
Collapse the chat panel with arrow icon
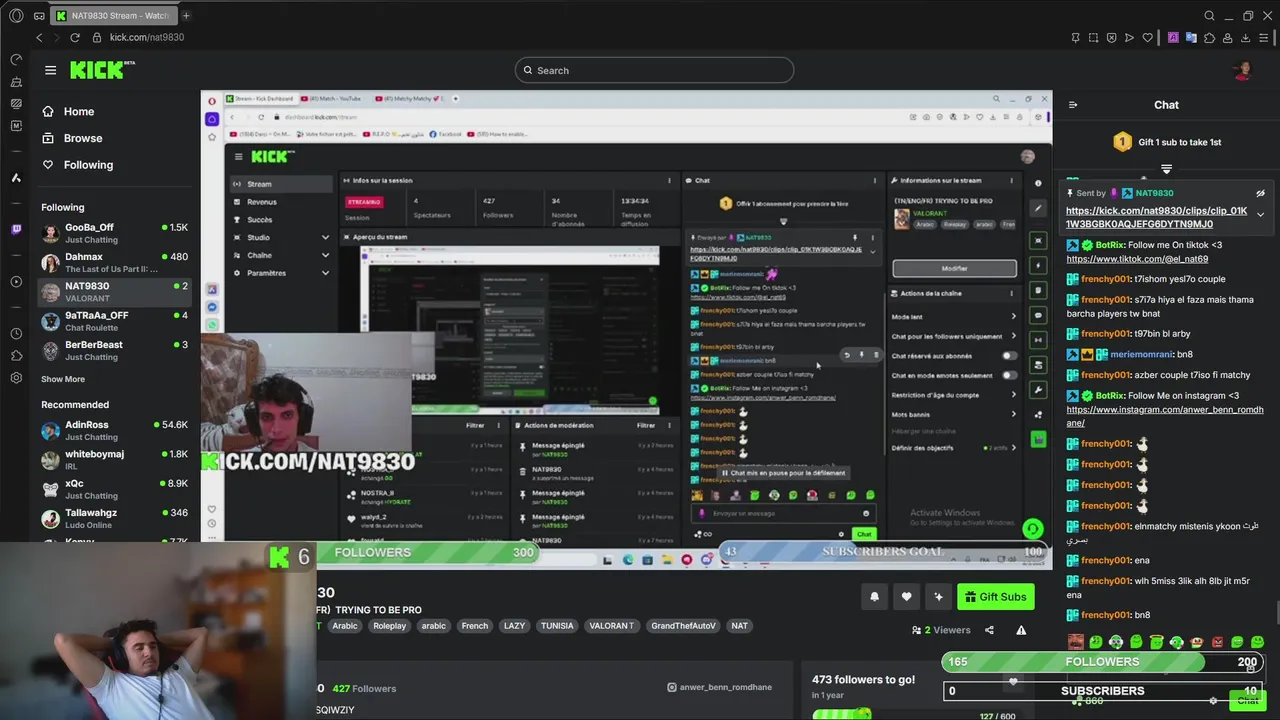(1073, 104)
